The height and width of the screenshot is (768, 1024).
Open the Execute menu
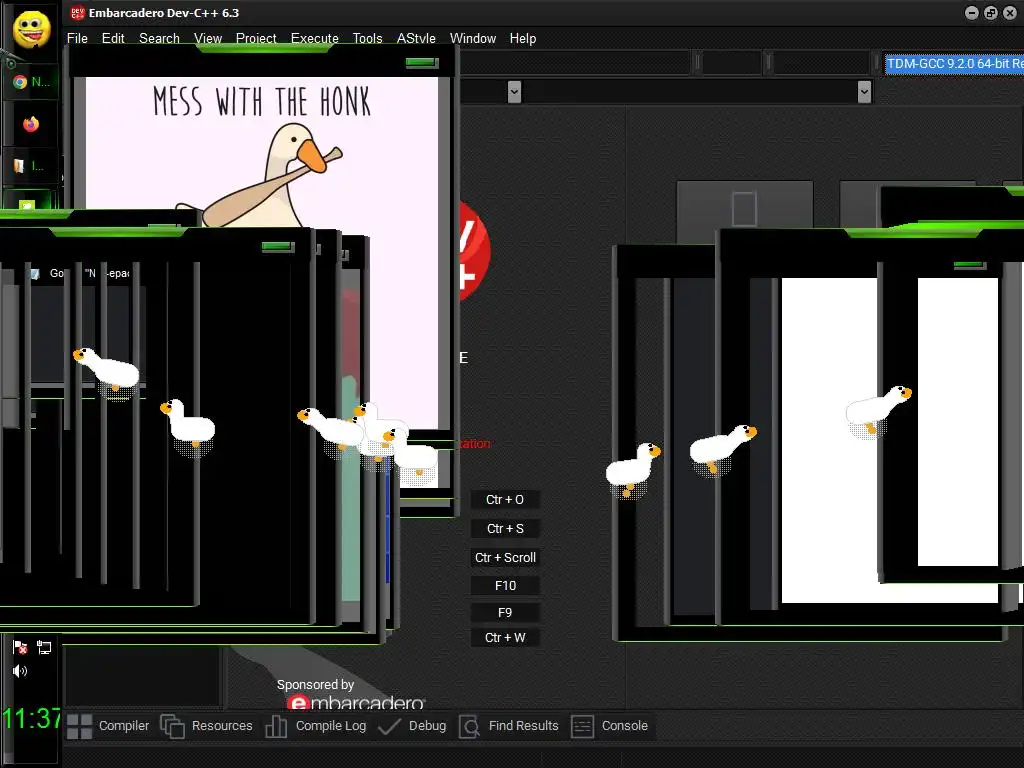point(315,39)
